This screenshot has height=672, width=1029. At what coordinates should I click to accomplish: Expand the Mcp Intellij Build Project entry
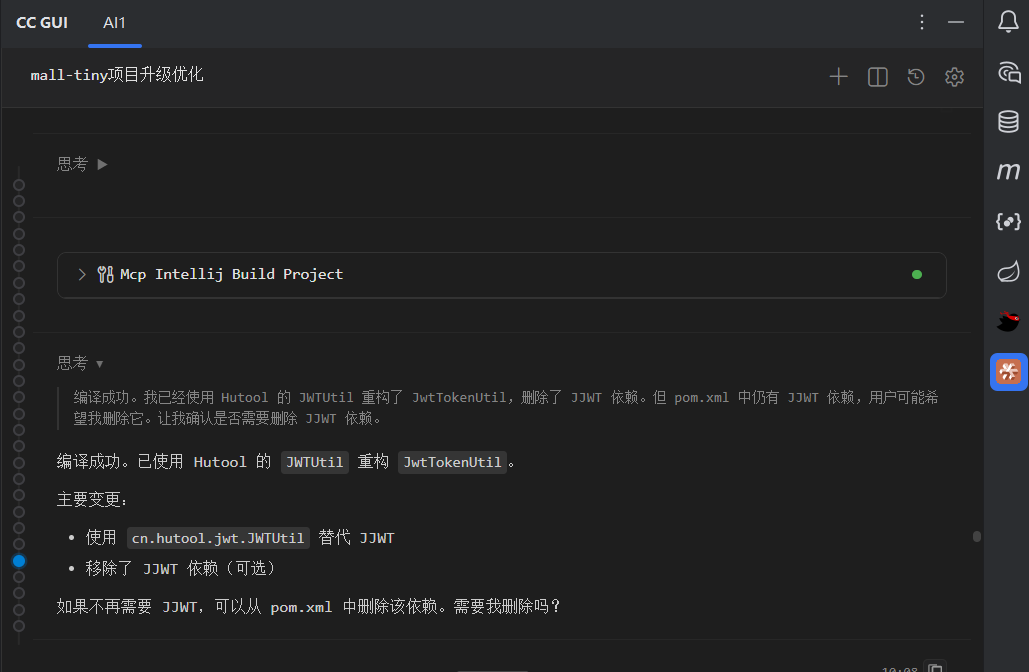(80, 274)
